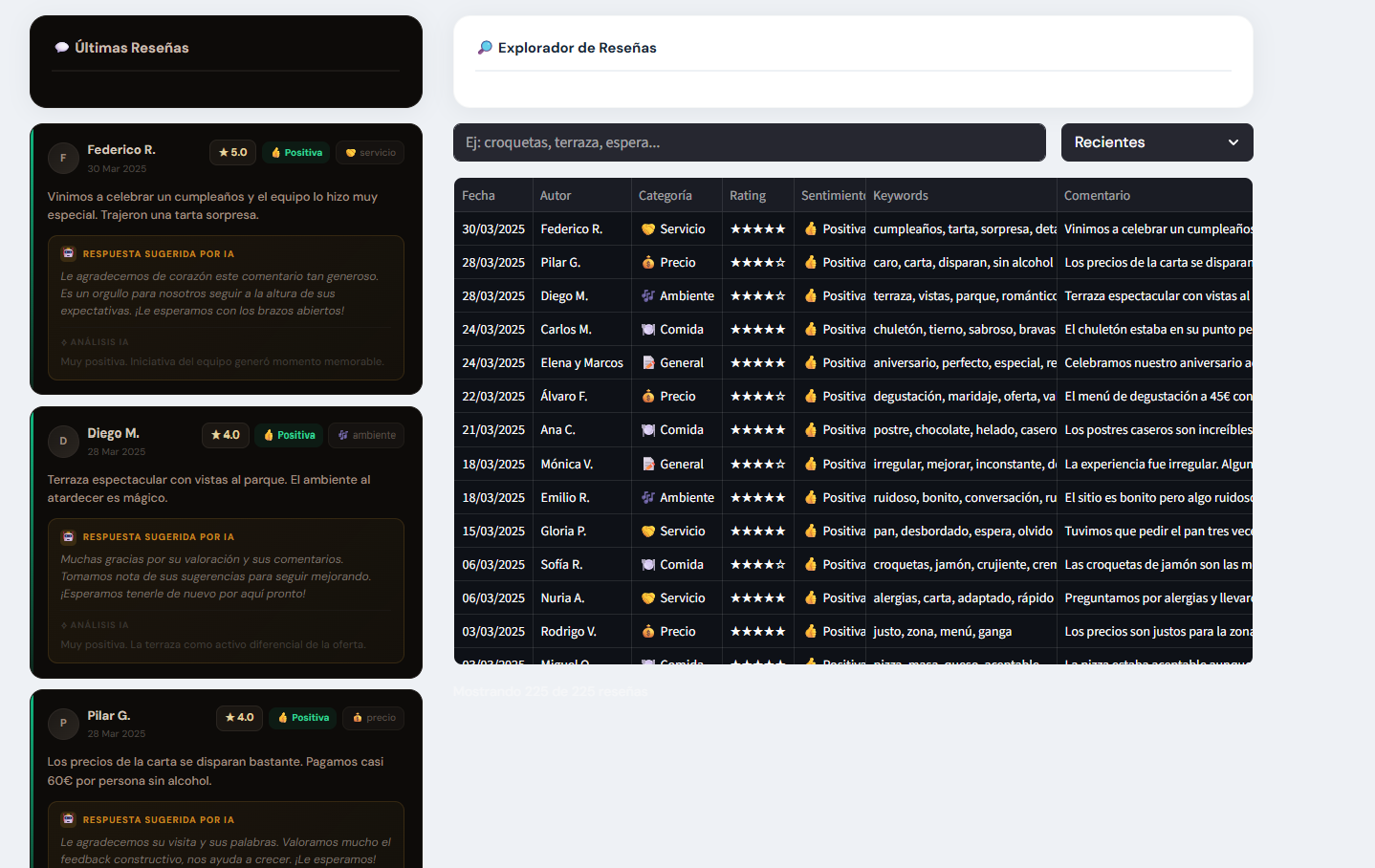Sort table by Fecha column header
The height and width of the screenshot is (868, 1375).
click(x=479, y=196)
